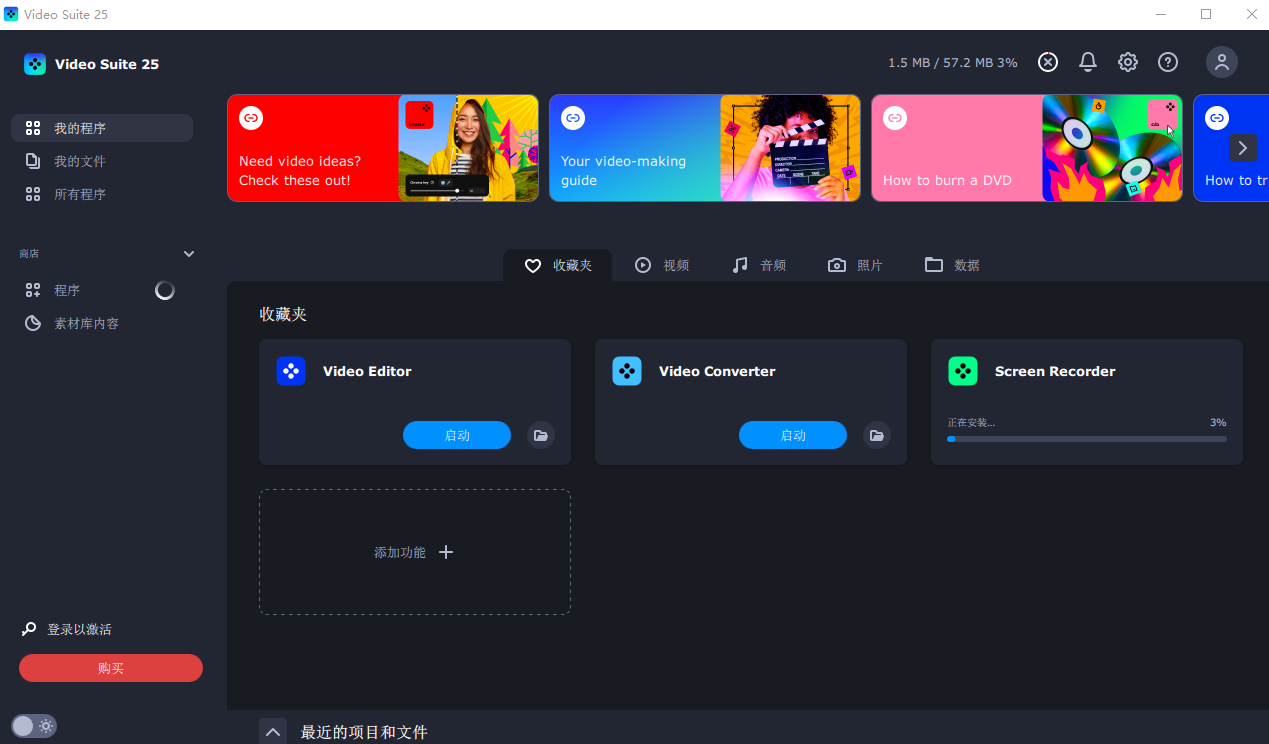Screen dimensions: 1269x744
Task: Switch to the 视频 tab
Action: pos(662,265)
